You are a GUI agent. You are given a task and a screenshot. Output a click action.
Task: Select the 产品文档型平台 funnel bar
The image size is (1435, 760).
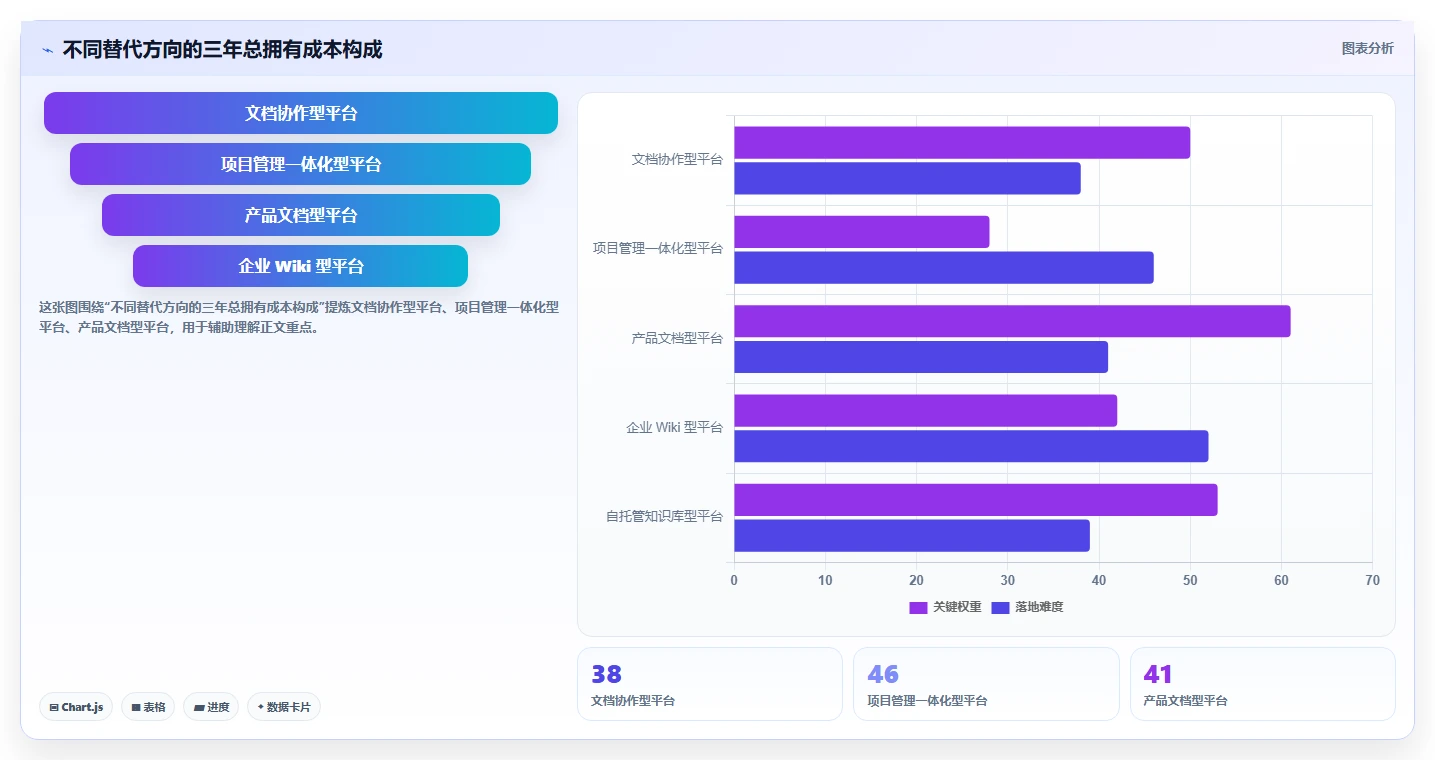tap(301, 215)
